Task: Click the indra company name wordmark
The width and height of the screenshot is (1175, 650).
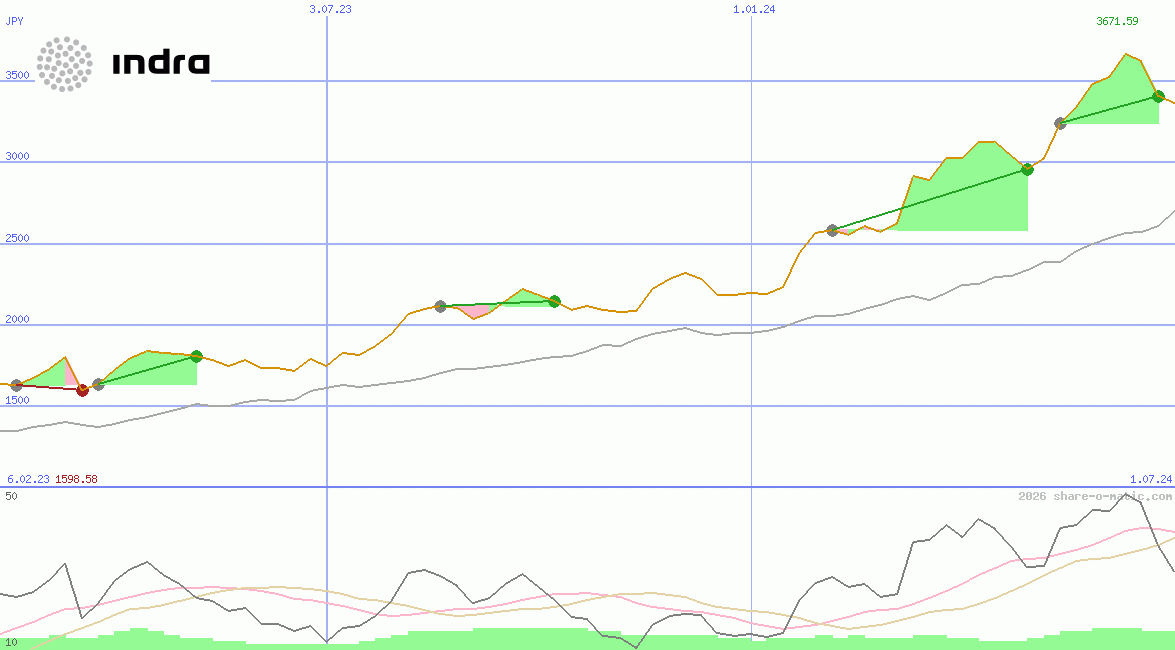Action: coord(161,64)
